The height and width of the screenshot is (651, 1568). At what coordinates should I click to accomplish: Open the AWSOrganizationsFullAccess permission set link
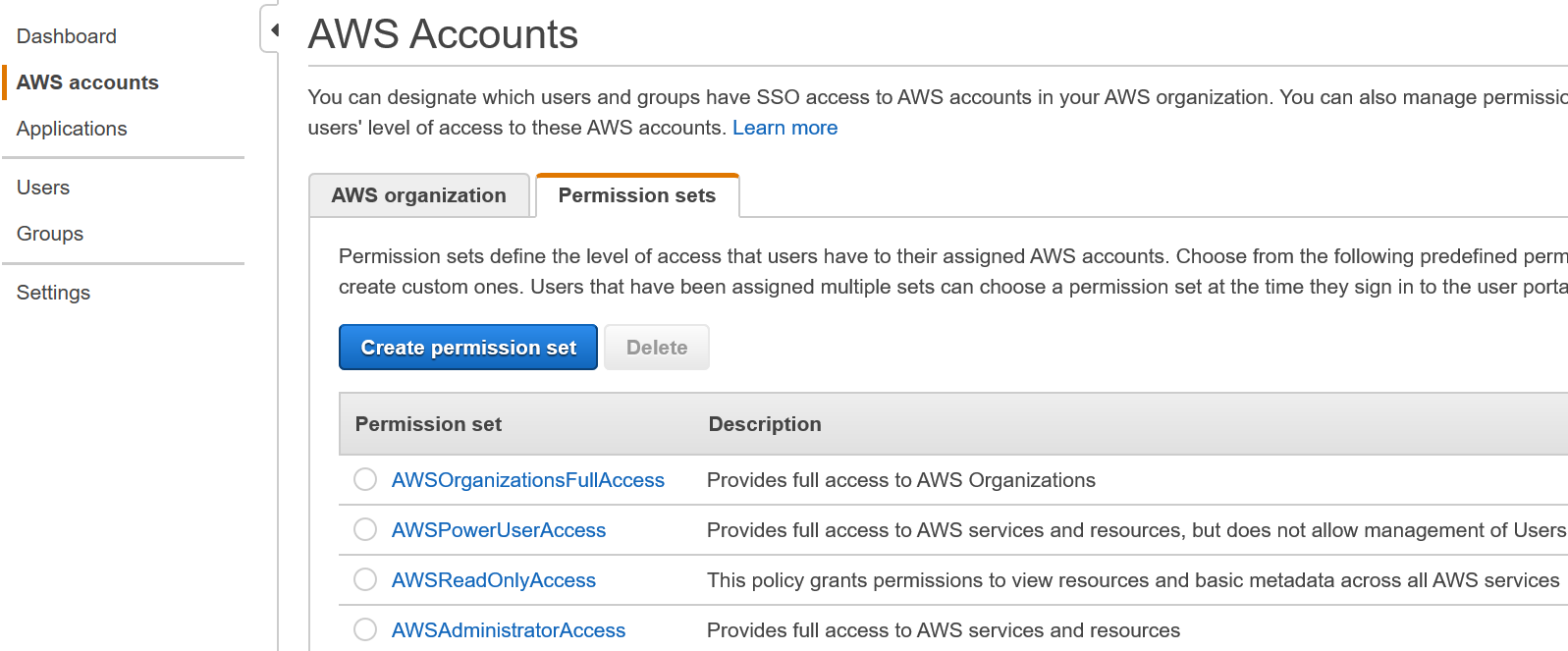pos(528,480)
